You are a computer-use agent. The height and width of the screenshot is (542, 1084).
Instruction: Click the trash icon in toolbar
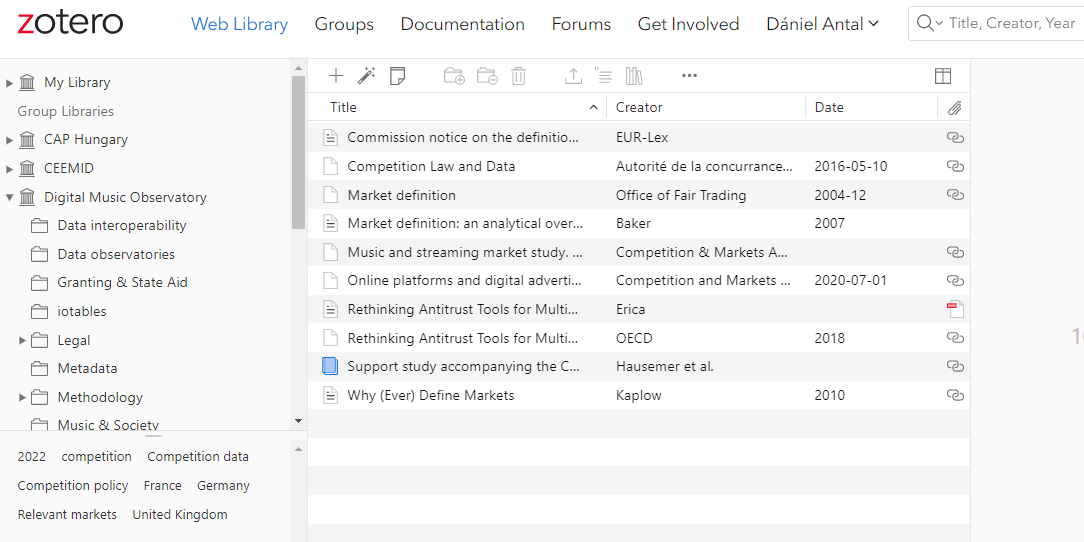(x=519, y=75)
